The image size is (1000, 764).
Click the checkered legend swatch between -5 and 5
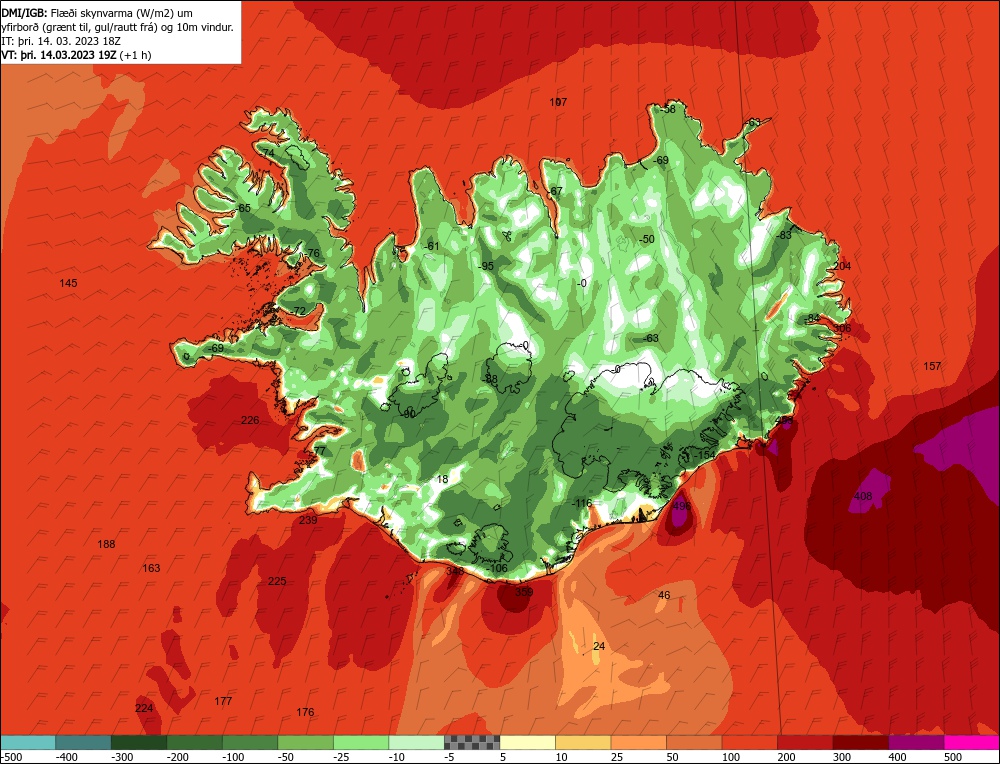pyautogui.click(x=472, y=742)
